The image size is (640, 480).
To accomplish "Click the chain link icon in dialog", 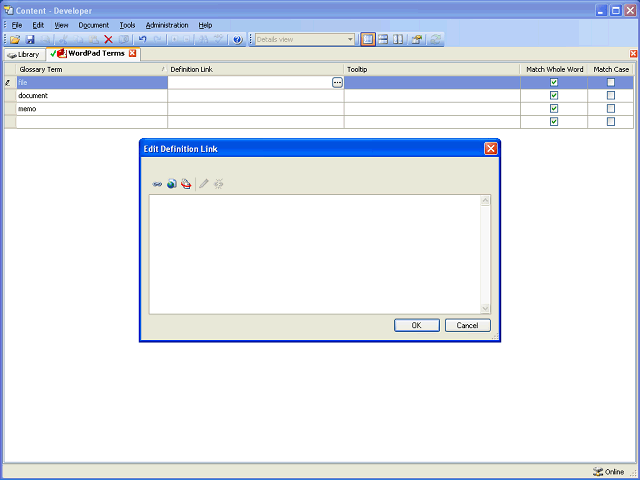I will coord(157,184).
